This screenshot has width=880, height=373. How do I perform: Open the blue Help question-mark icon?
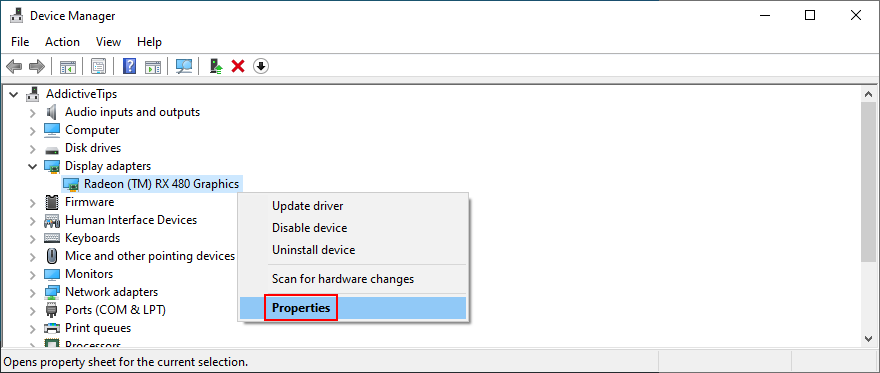click(x=129, y=66)
